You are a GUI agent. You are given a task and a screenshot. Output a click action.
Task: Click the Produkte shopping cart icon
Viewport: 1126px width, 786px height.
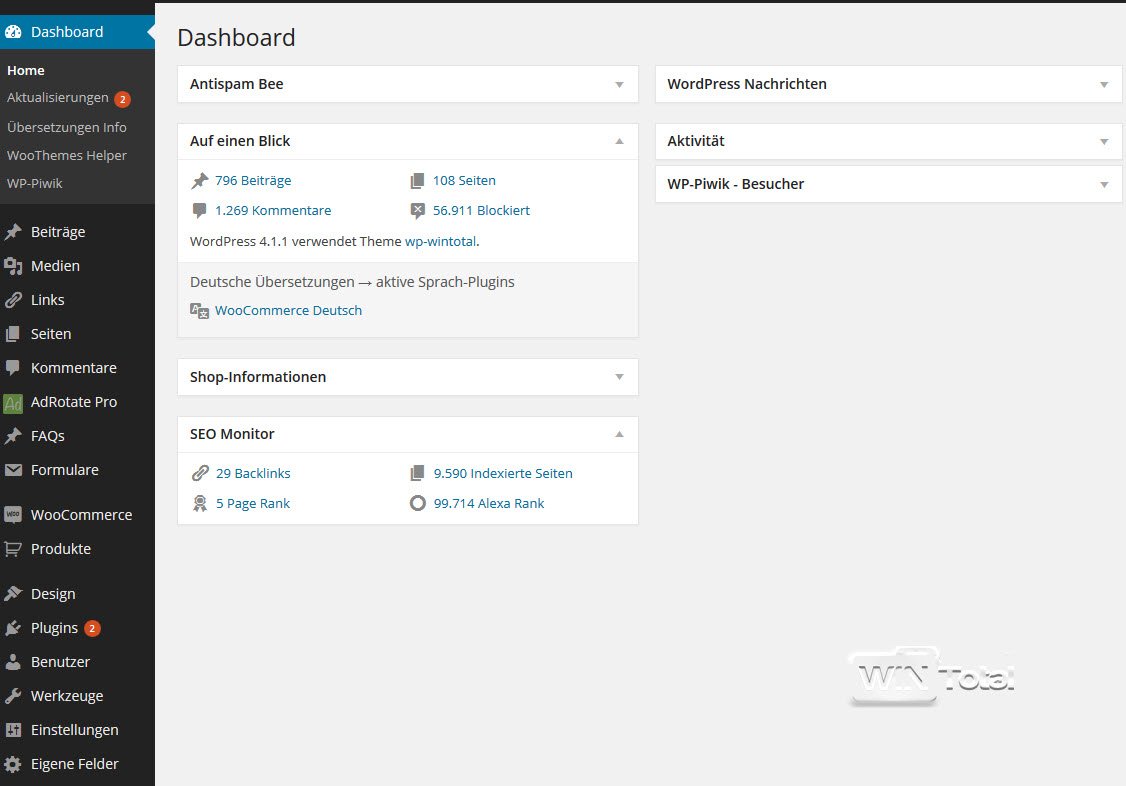coord(13,549)
